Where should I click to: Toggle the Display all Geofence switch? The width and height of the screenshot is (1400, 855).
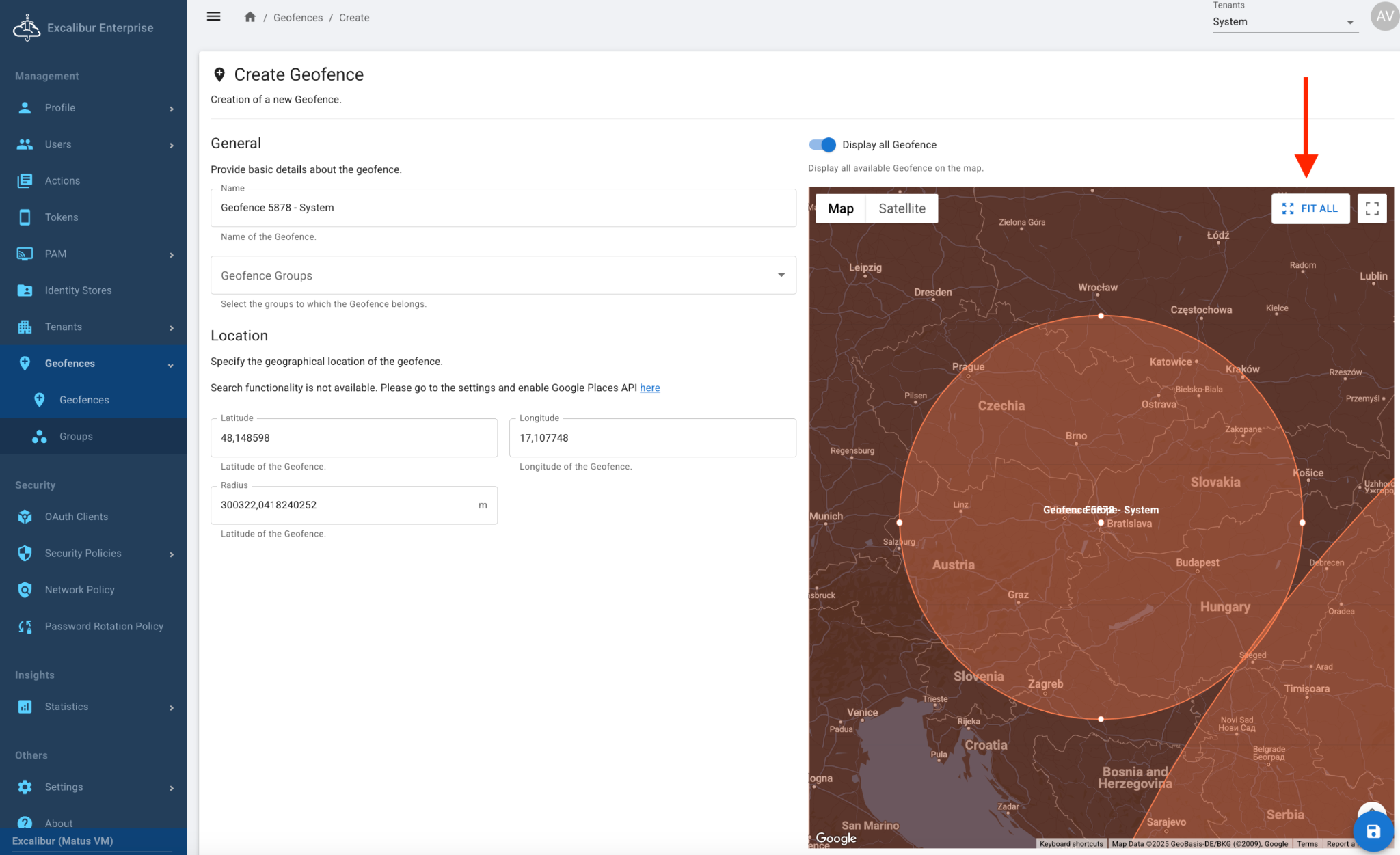[822, 145]
